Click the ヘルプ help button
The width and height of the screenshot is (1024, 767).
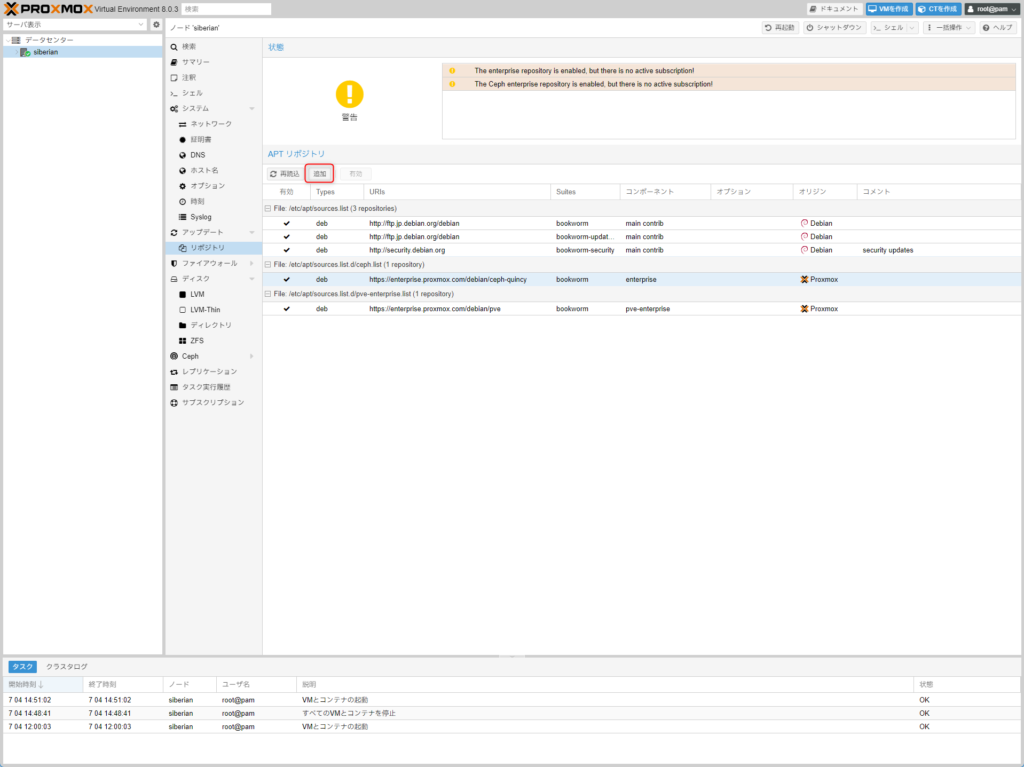click(x=998, y=28)
